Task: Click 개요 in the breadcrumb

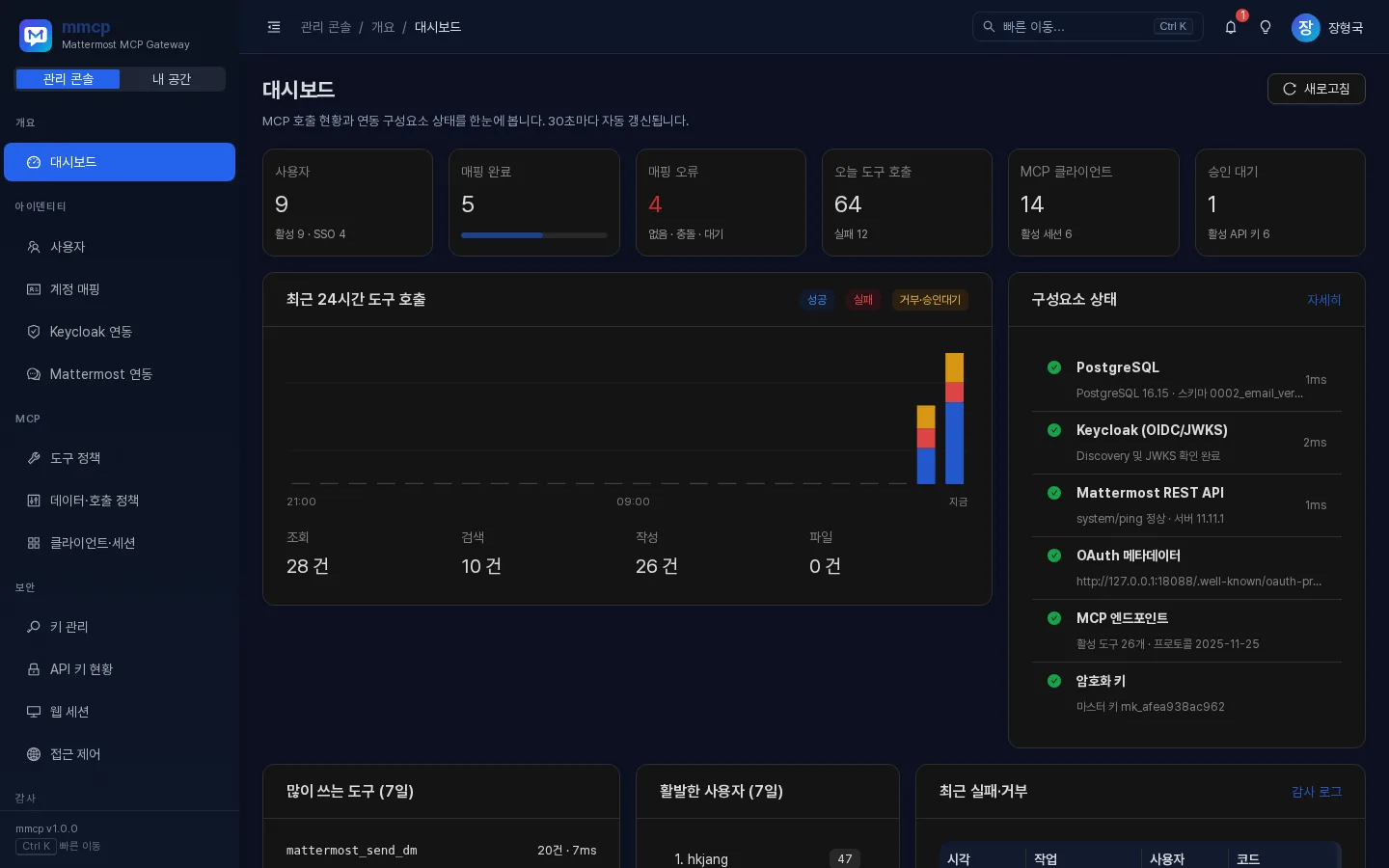Action: [383, 27]
